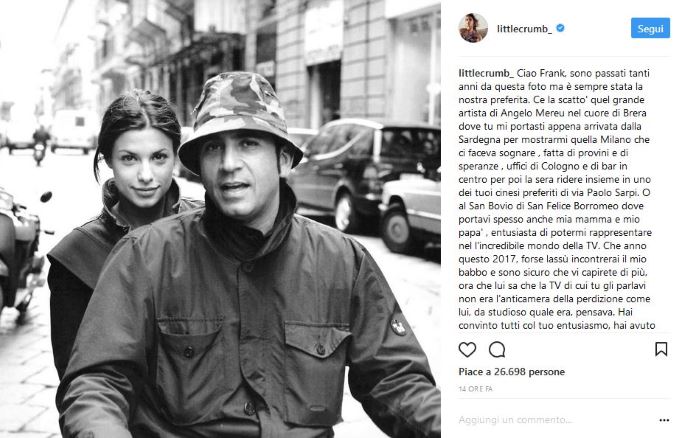The width and height of the screenshot is (674, 438).
Task: Open comments via speech bubble icon
Action: (497, 349)
